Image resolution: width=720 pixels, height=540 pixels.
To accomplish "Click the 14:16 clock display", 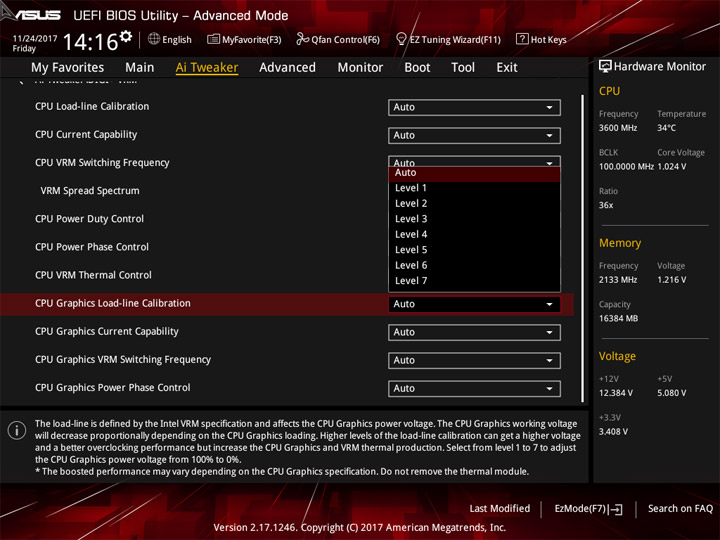I will 90,42.
